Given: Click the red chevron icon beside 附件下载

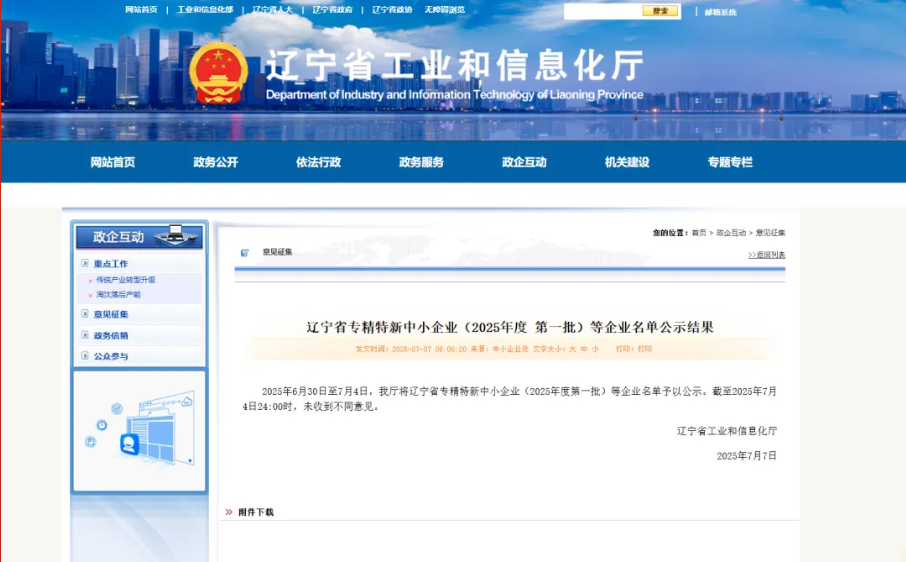Looking at the screenshot, I should [229, 512].
